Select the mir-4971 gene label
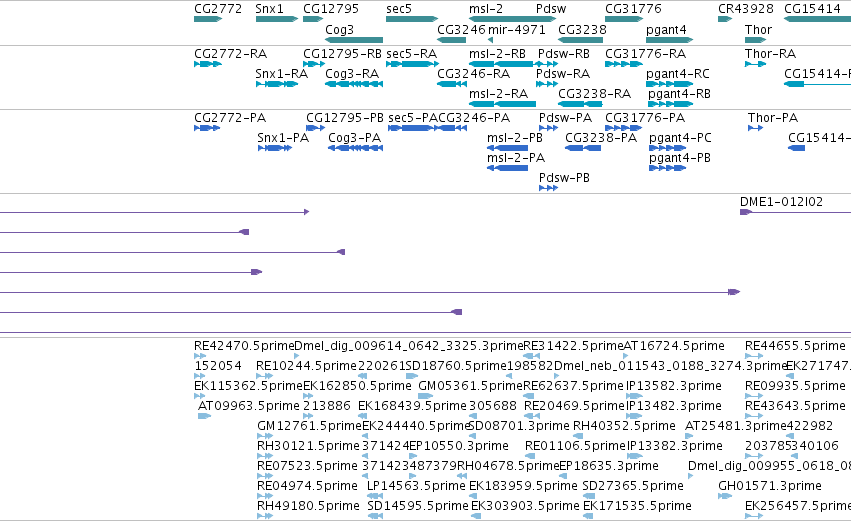The height and width of the screenshot is (521, 851). tap(517, 30)
